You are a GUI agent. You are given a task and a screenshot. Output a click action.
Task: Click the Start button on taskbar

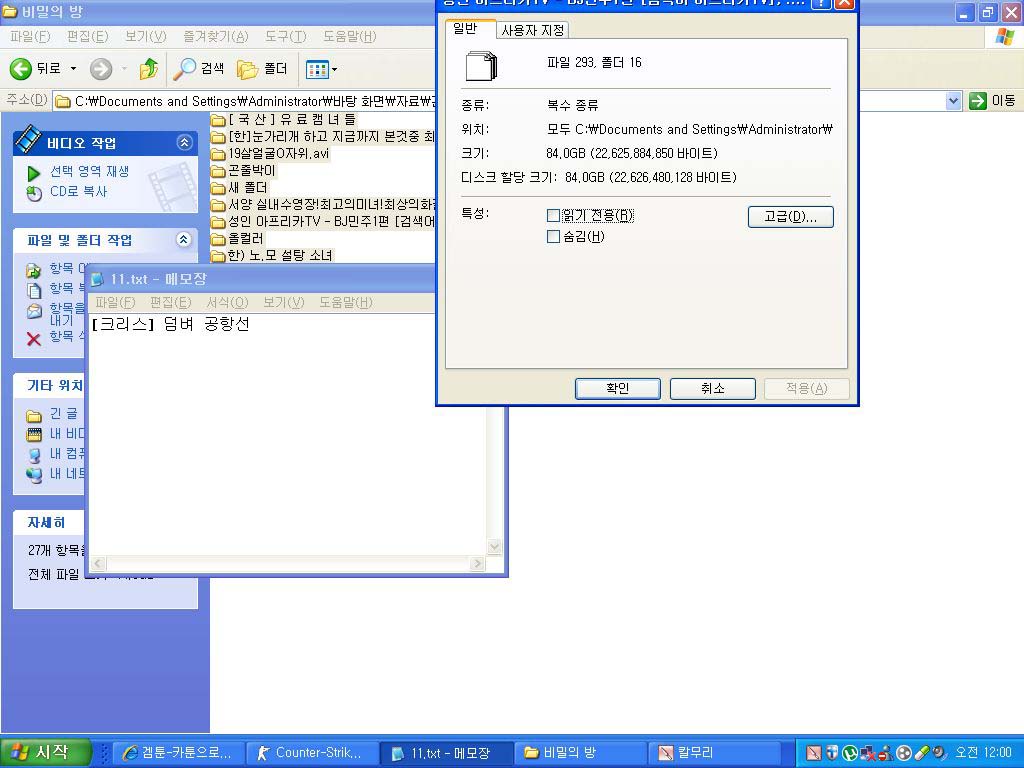[x=46, y=753]
